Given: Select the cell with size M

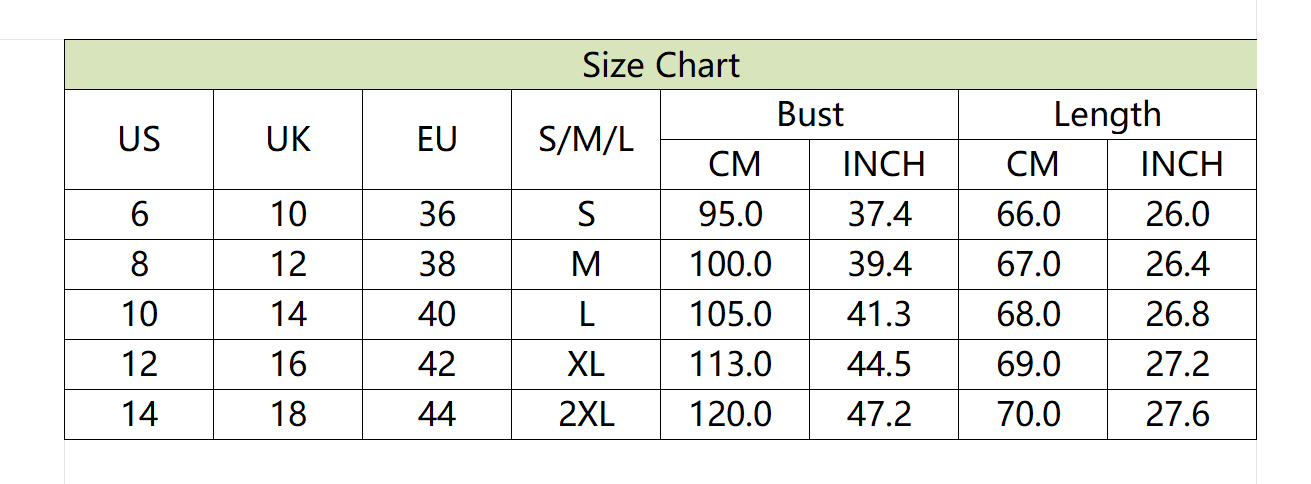Looking at the screenshot, I should (x=586, y=264).
